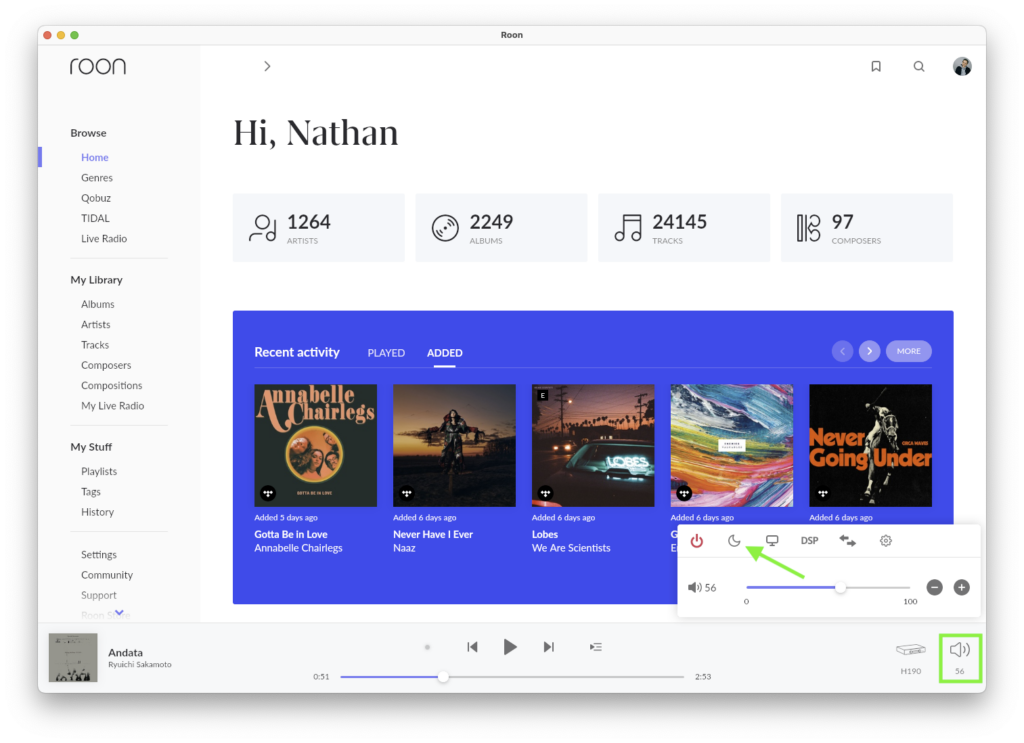
Task: Switch to the ADDED tab
Action: [445, 353]
